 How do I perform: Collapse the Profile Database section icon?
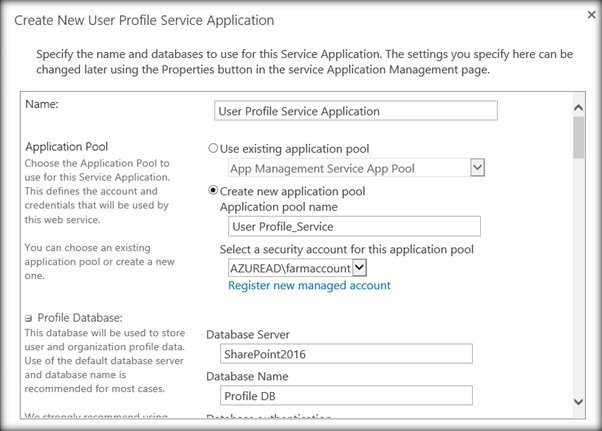point(29,318)
